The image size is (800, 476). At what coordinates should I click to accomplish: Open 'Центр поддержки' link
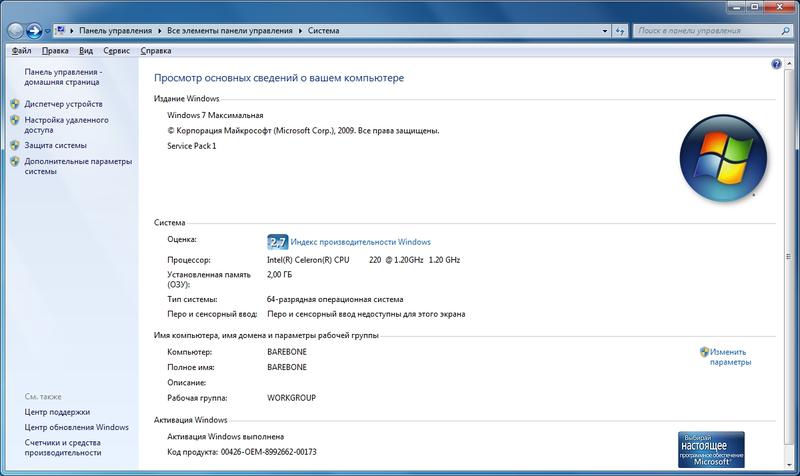point(57,412)
